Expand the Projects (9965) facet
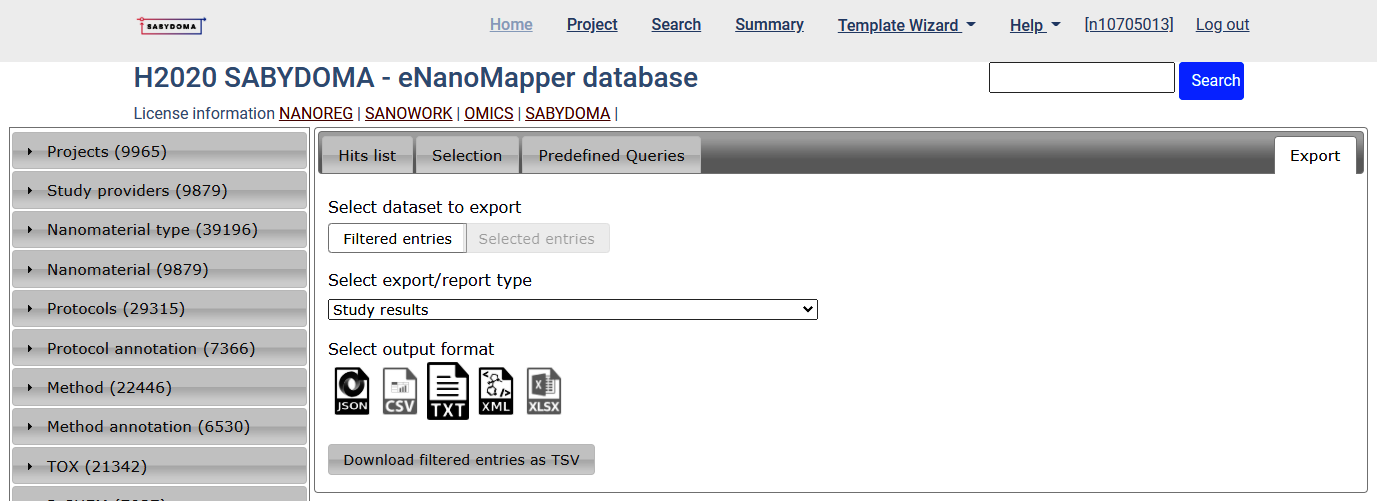 click(159, 152)
